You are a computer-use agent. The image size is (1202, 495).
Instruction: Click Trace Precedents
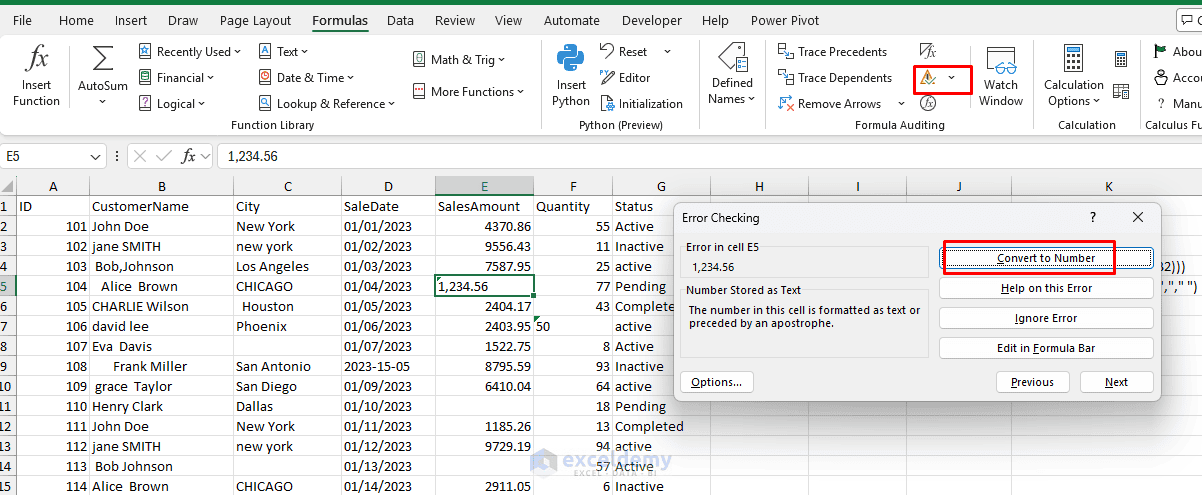tap(832, 52)
